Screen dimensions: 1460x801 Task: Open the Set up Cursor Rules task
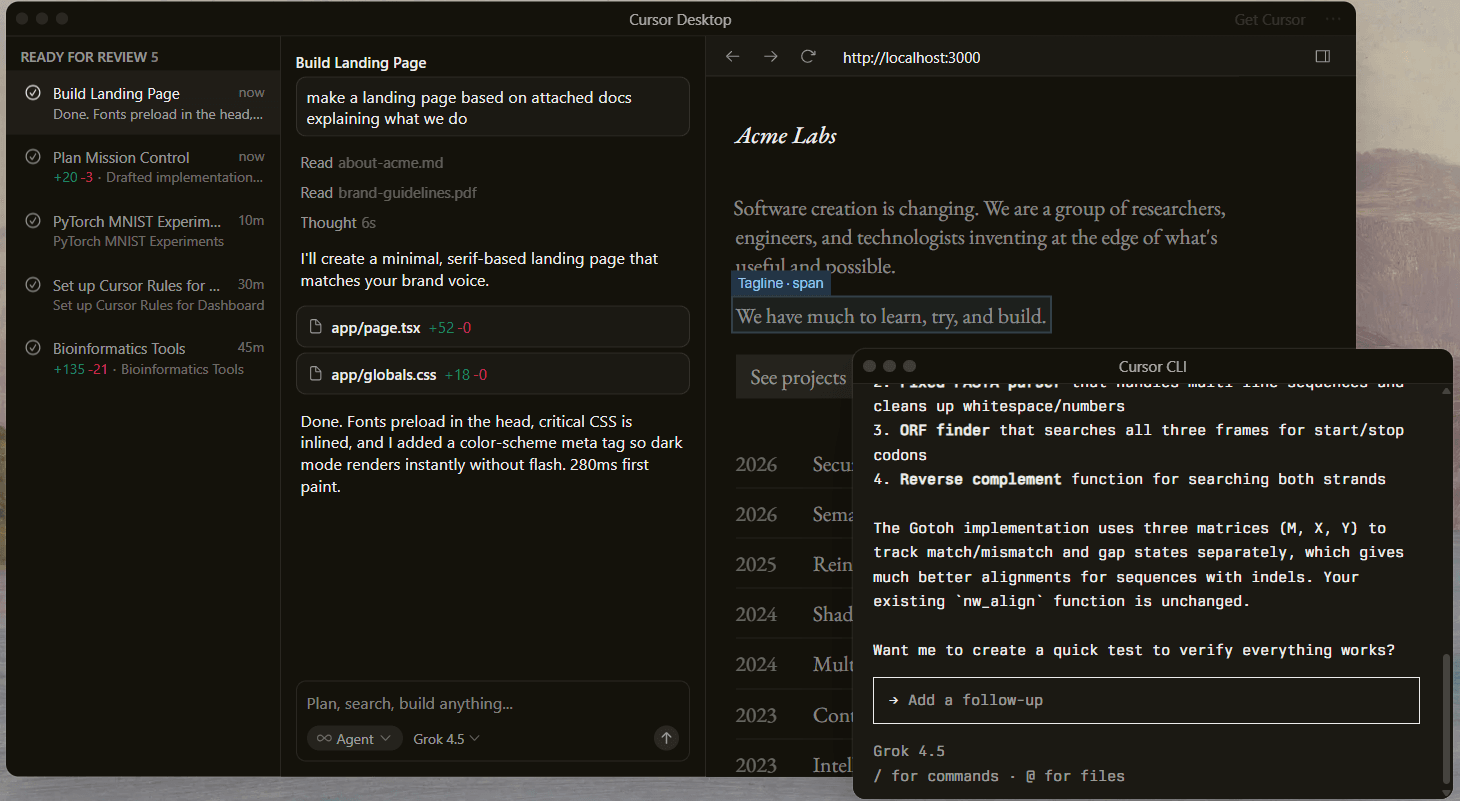pos(143,294)
